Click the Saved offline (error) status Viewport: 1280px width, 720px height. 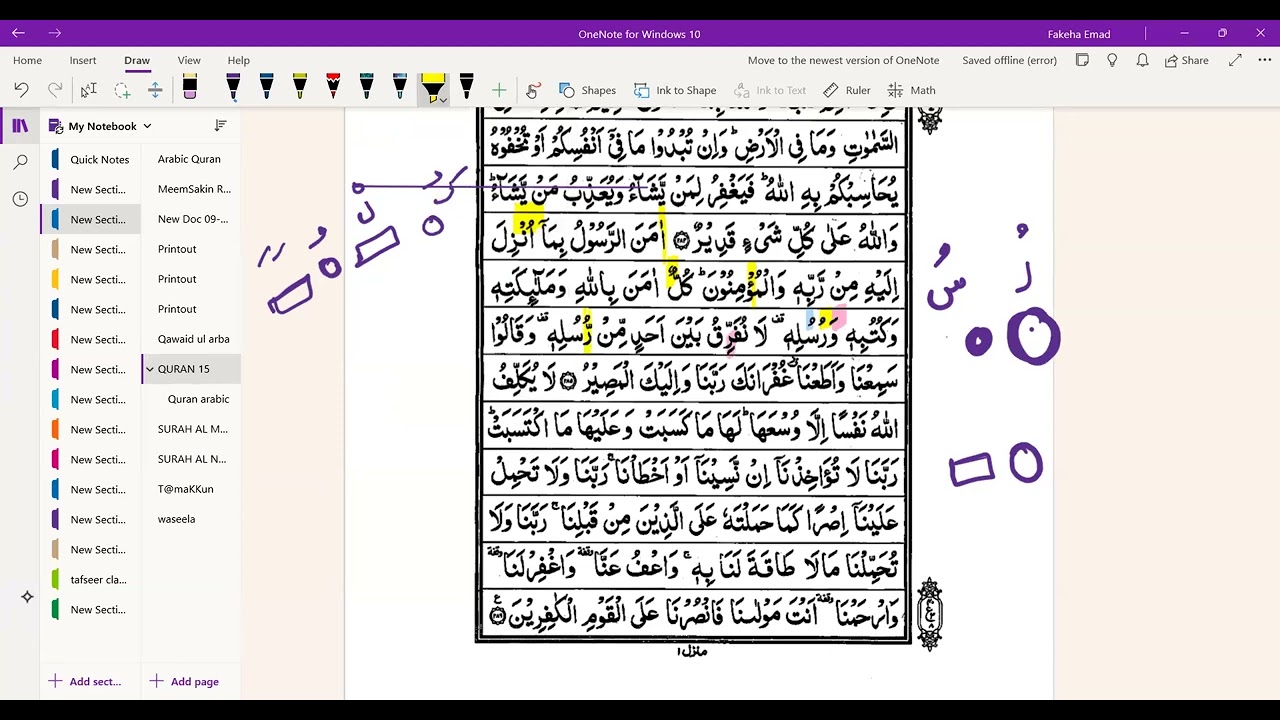[1009, 60]
